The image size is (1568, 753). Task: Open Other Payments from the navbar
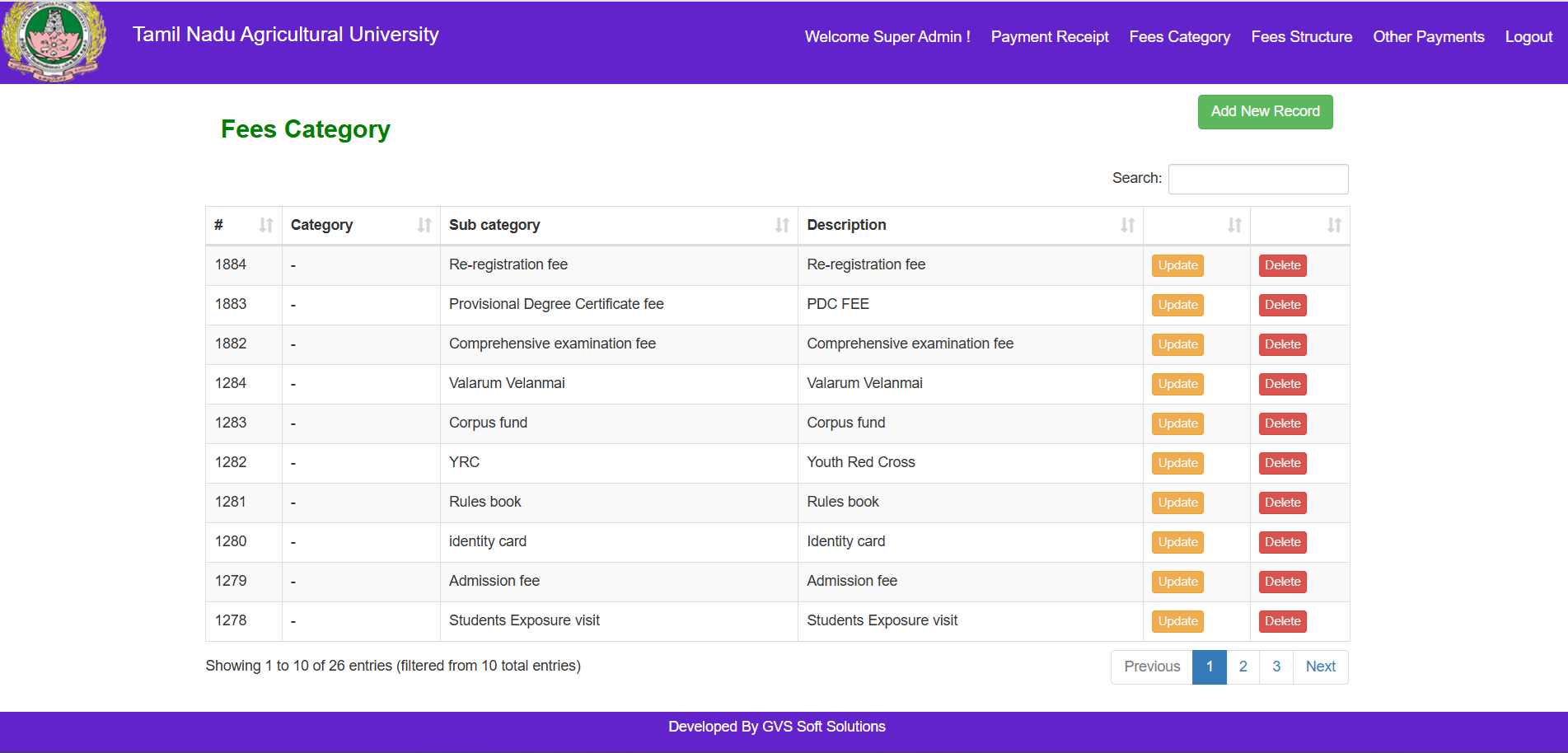(1428, 37)
